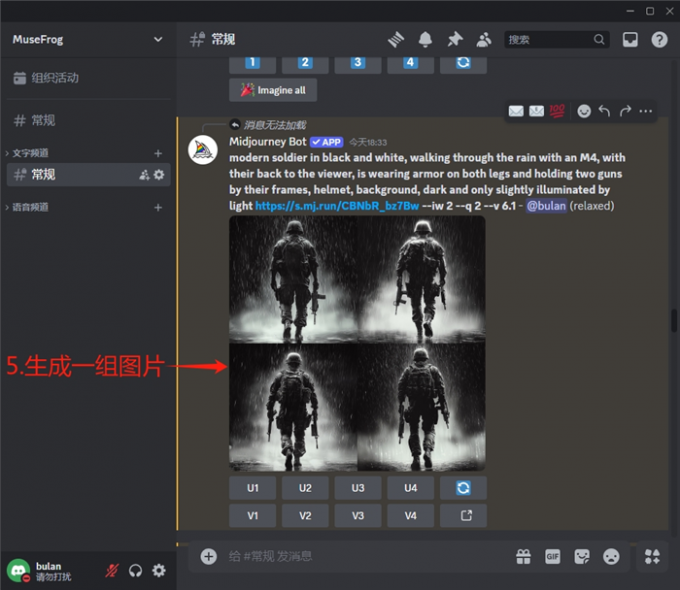Upscale image four with U4
Image resolution: width=680 pixels, height=590 pixels.
click(410, 488)
